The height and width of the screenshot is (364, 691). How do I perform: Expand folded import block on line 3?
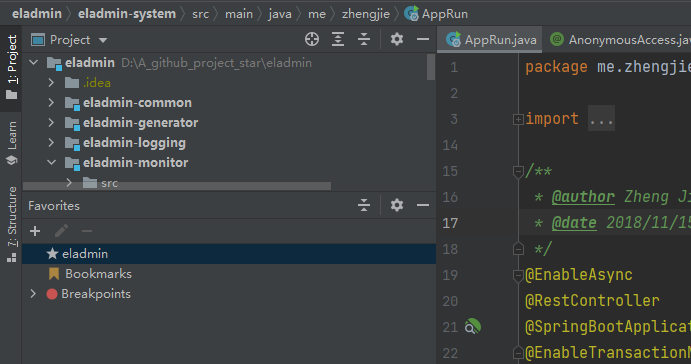tap(518, 119)
